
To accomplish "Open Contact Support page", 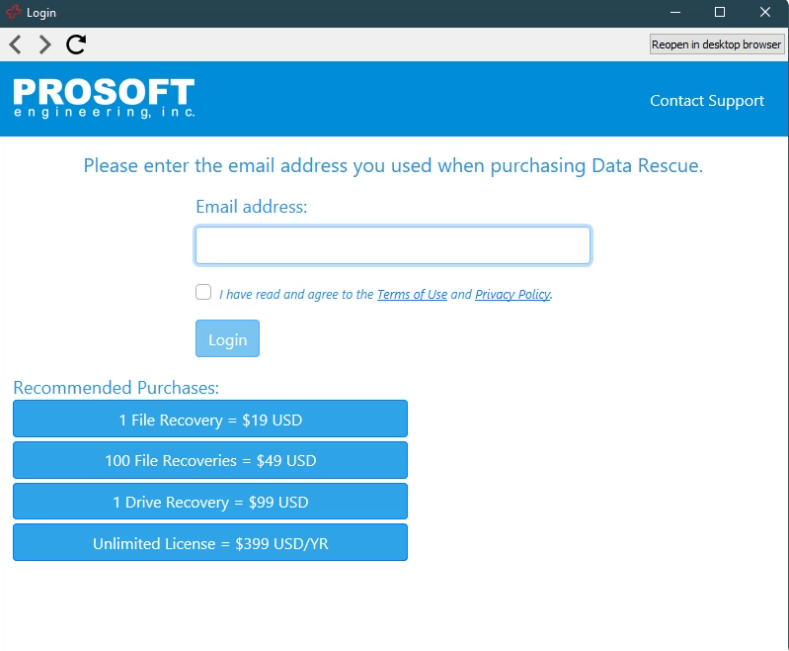I will tap(706, 101).
